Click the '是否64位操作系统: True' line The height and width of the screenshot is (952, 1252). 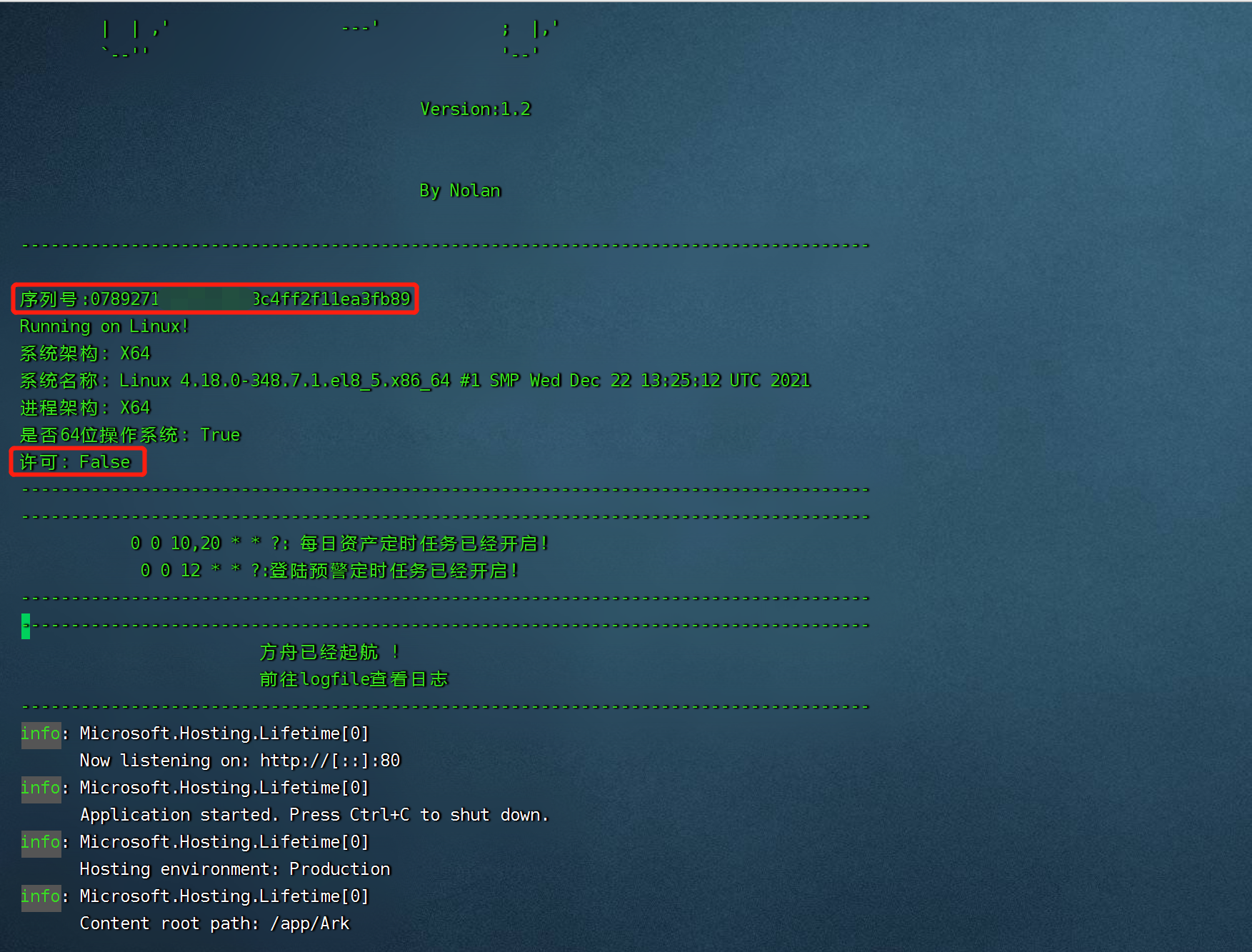click(130, 435)
